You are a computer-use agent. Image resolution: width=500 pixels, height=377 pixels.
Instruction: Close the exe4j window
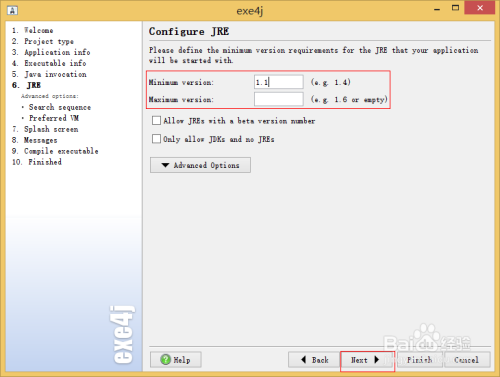[480, 8]
